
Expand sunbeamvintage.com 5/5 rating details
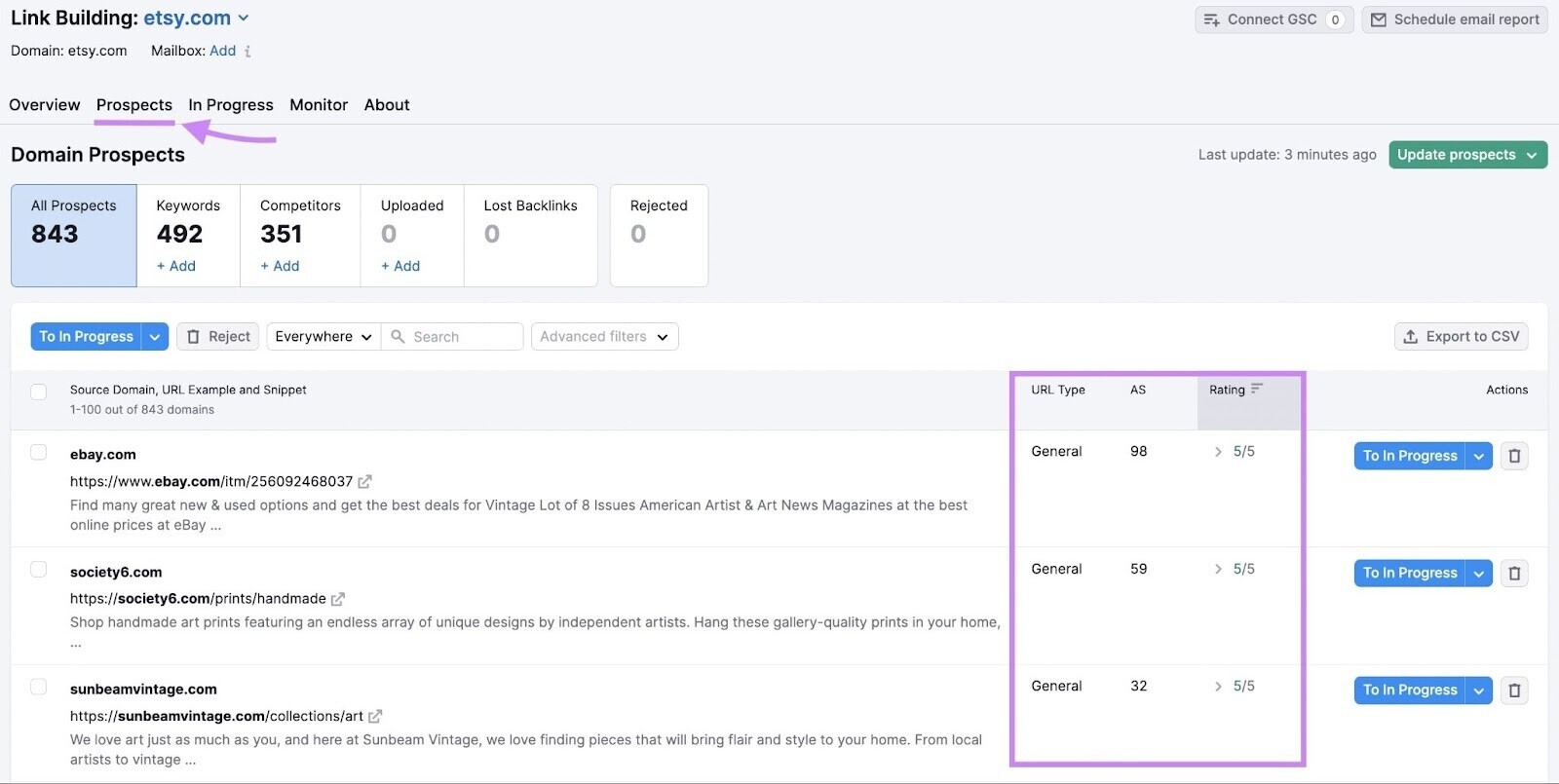coord(1218,687)
